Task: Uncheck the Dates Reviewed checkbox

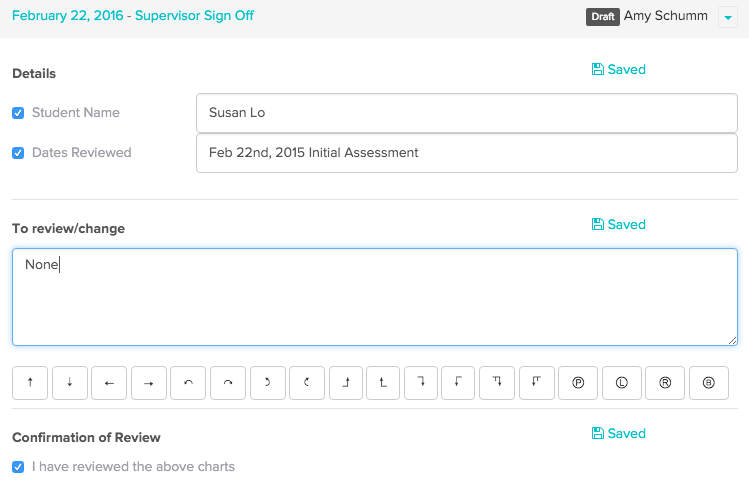Action: [x=18, y=153]
